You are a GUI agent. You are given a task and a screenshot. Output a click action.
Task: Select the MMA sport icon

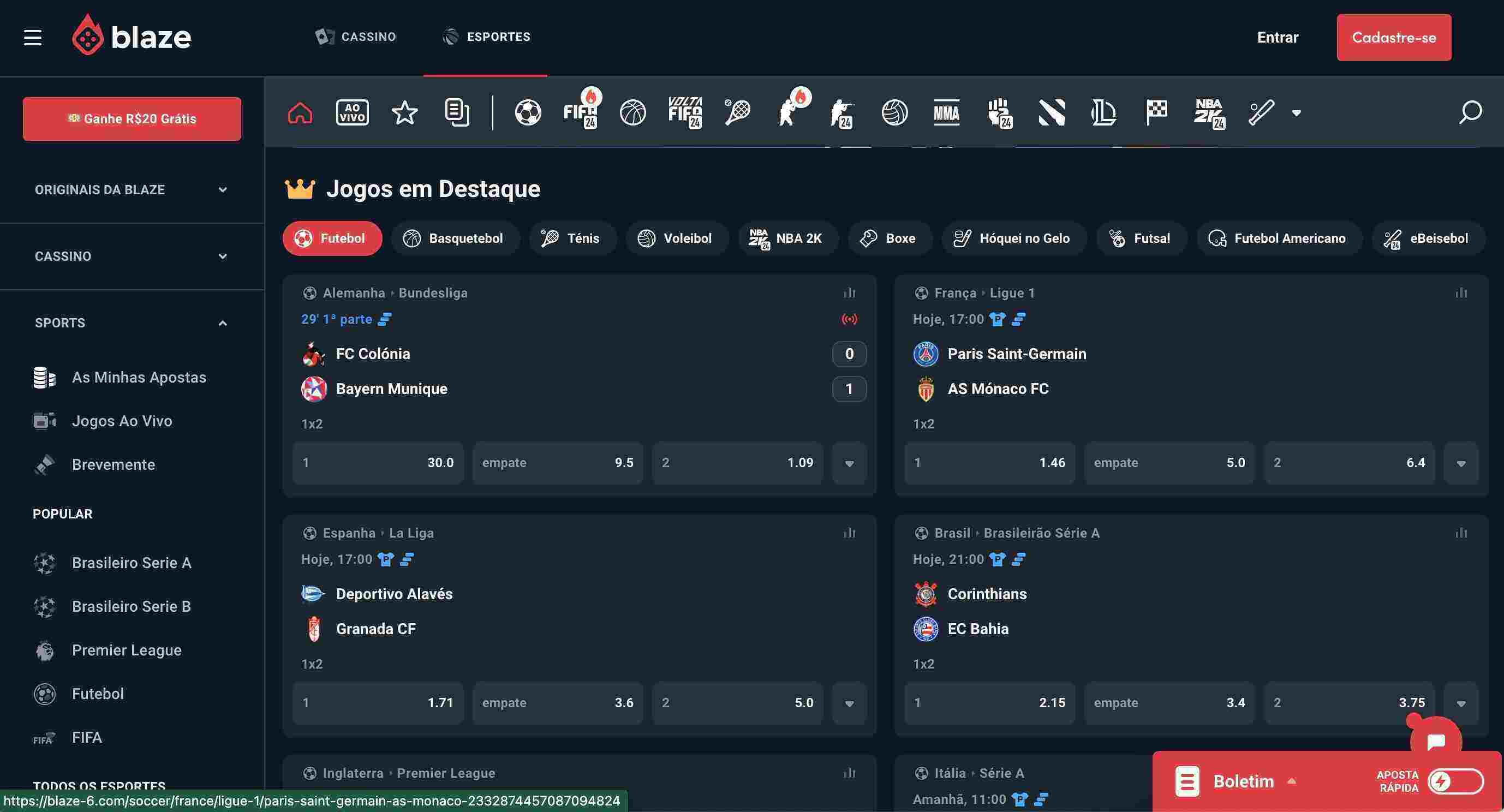(946, 112)
